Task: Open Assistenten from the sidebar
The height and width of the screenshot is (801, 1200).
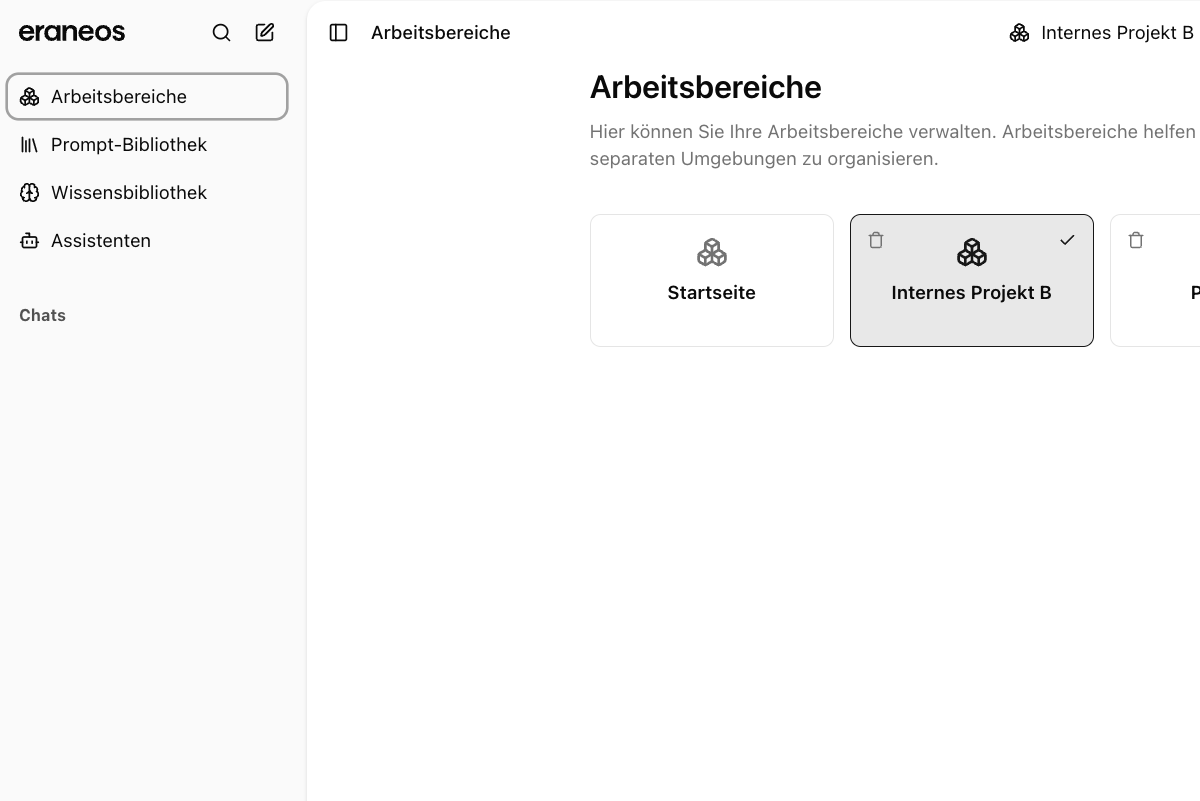Action: tap(101, 240)
